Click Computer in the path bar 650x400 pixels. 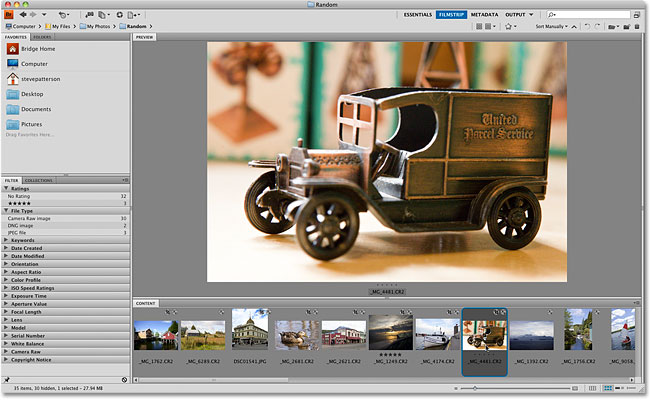click(21, 26)
